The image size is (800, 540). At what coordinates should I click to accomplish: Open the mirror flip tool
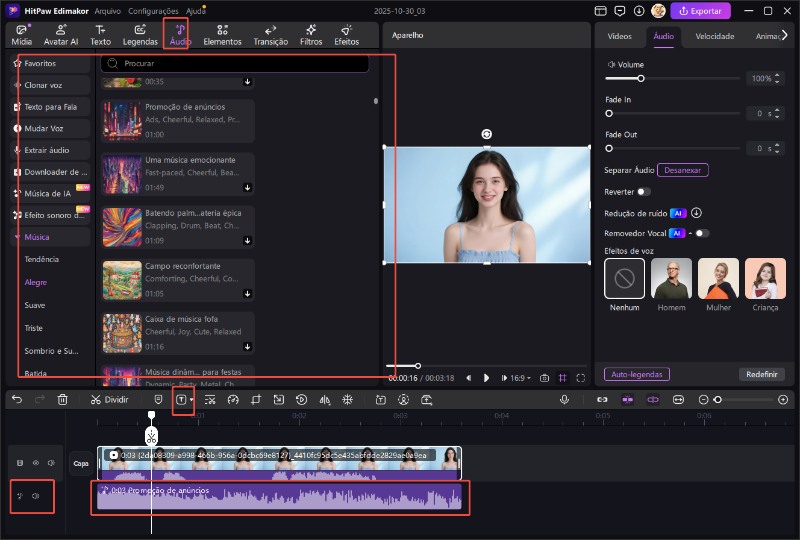click(x=324, y=400)
